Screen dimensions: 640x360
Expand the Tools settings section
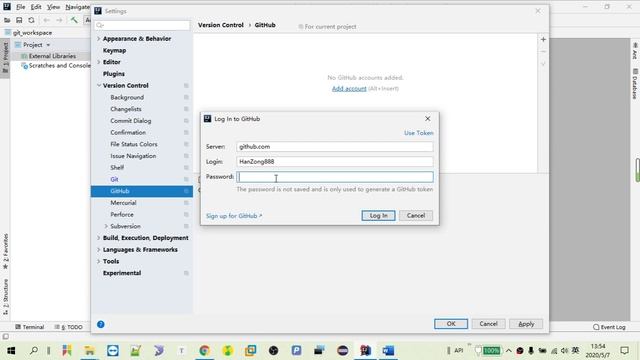(x=98, y=261)
